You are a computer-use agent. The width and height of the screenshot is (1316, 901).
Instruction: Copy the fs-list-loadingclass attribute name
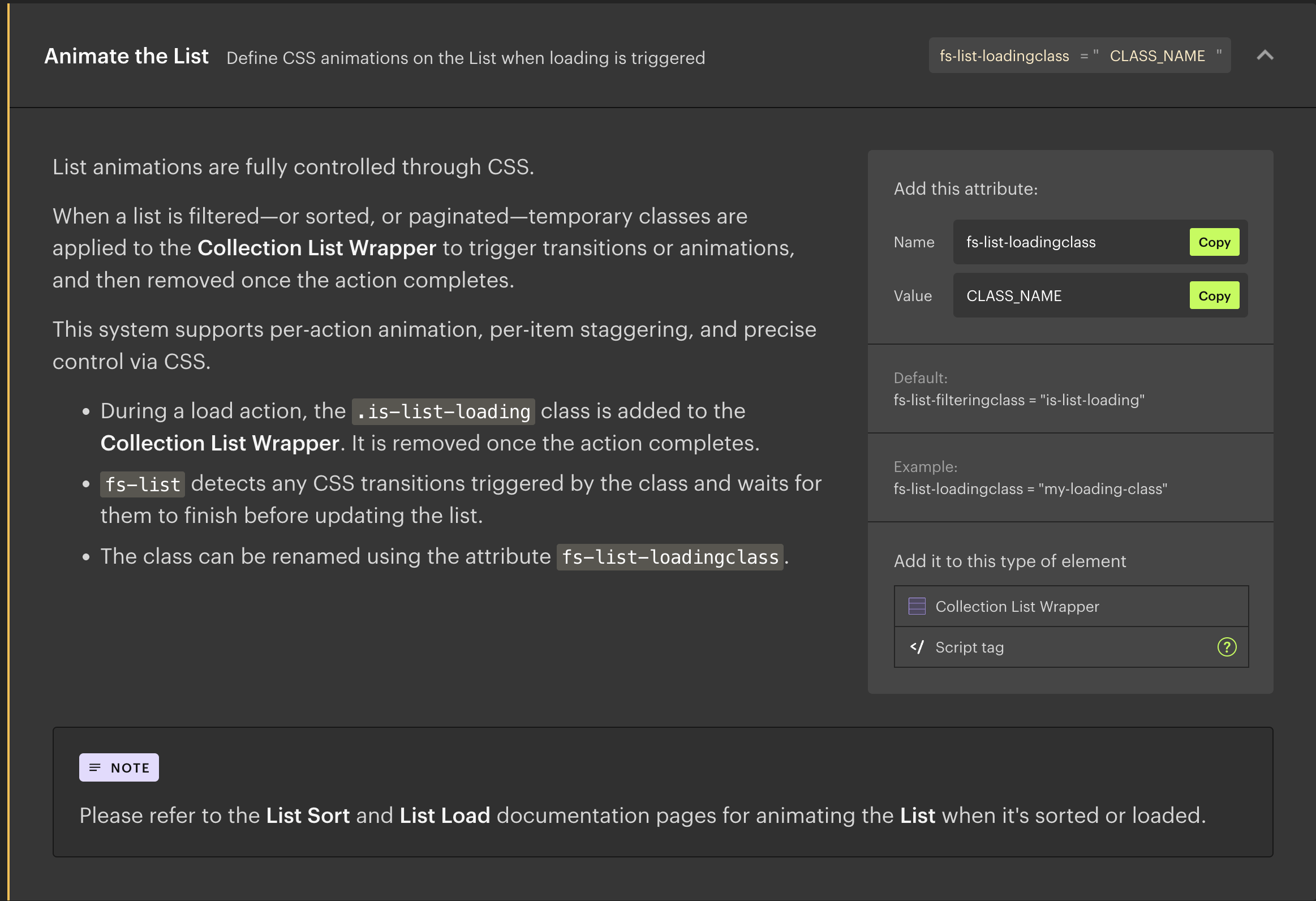click(1214, 242)
